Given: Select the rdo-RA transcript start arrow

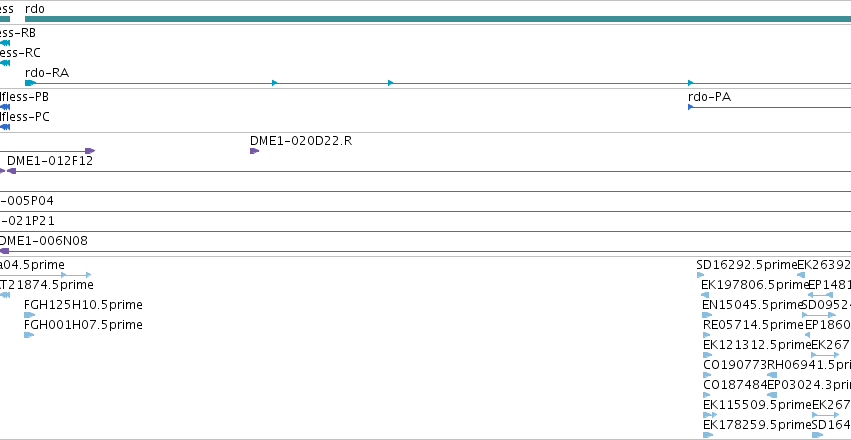Looking at the screenshot, I should point(30,83).
